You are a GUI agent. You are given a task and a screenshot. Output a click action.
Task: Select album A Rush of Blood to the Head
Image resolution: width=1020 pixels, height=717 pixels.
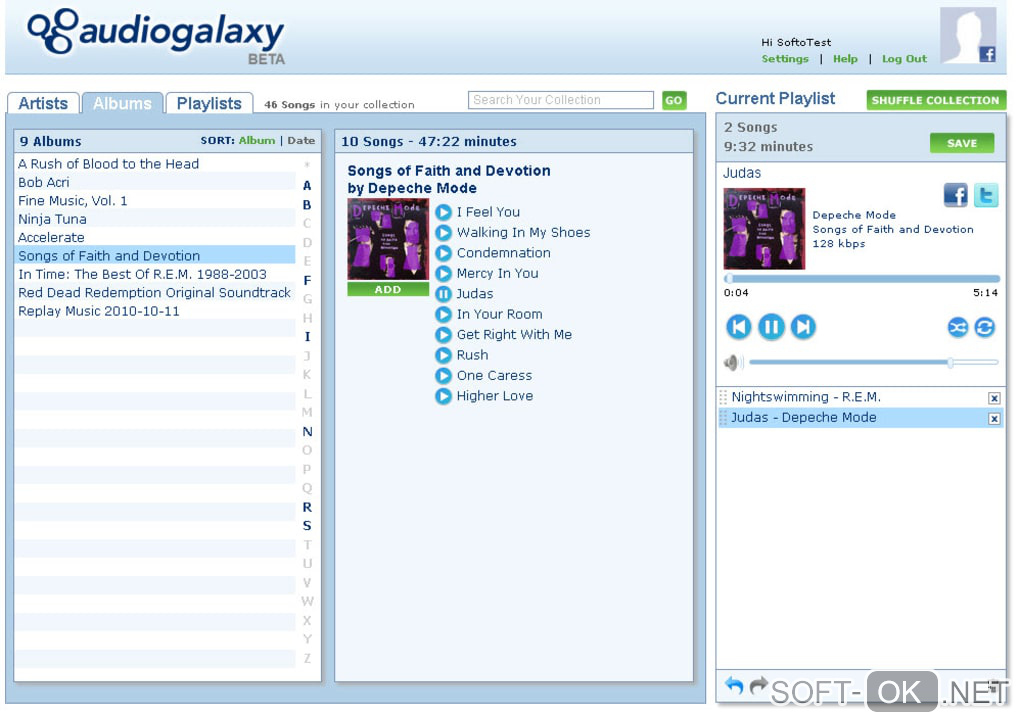pos(155,164)
